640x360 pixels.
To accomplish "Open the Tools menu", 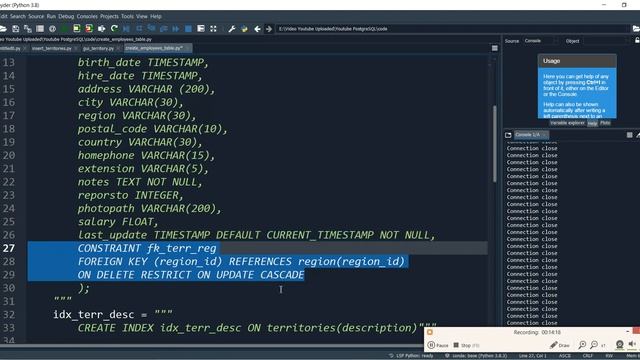I will click(127, 16).
